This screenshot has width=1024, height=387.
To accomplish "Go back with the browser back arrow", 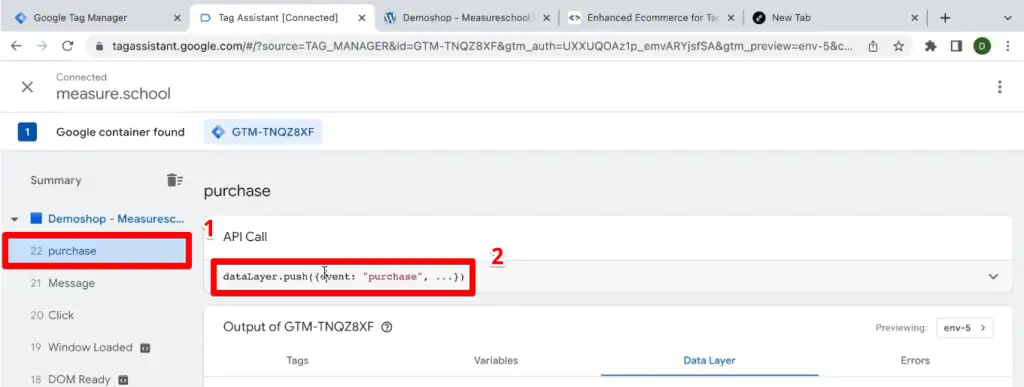I will tap(16, 46).
